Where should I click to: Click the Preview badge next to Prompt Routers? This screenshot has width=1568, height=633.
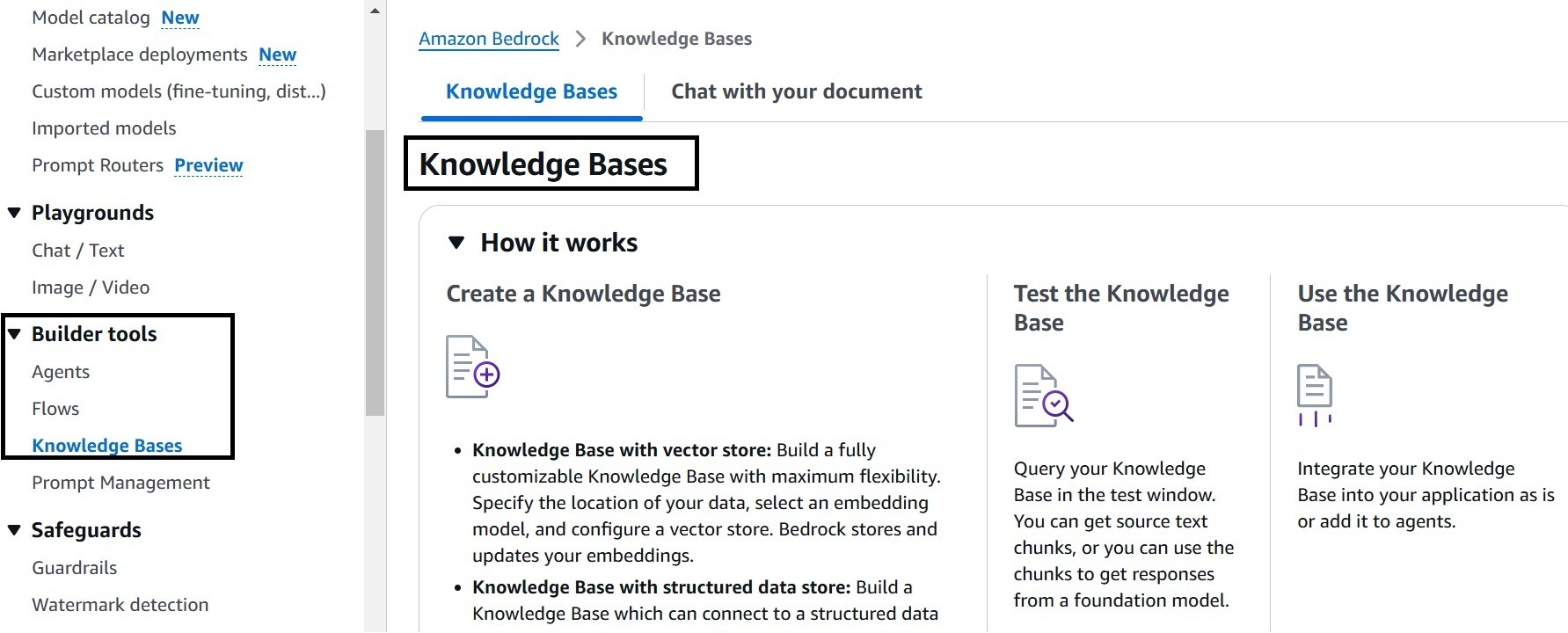[x=208, y=165]
